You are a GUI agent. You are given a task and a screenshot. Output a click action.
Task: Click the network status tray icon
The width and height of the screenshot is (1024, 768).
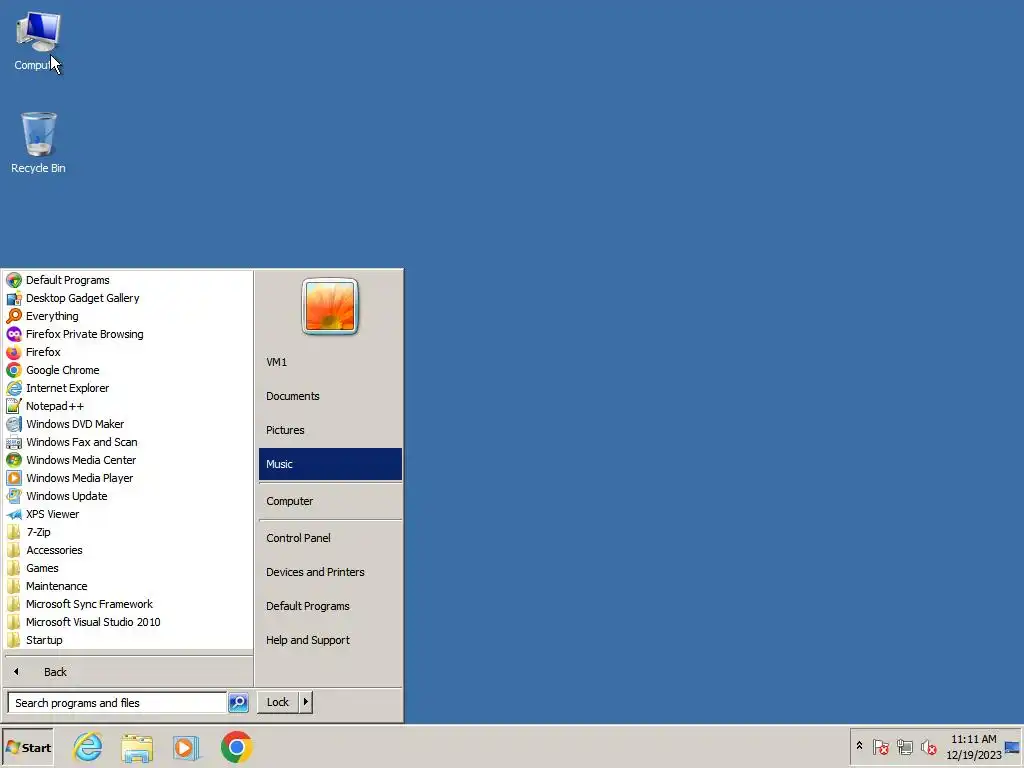[x=904, y=746]
